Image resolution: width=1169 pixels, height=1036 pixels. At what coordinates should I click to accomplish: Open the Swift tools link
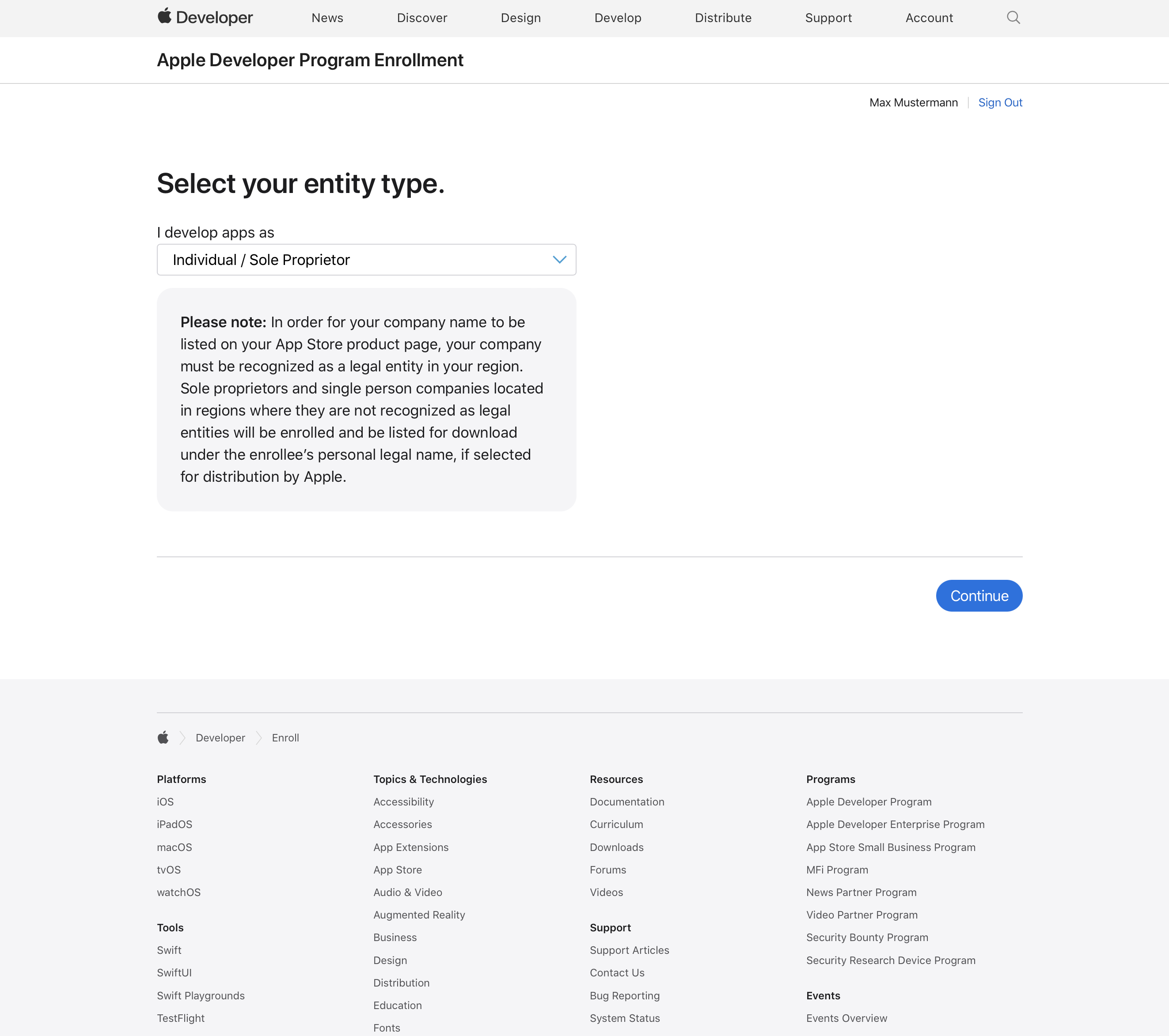point(169,949)
